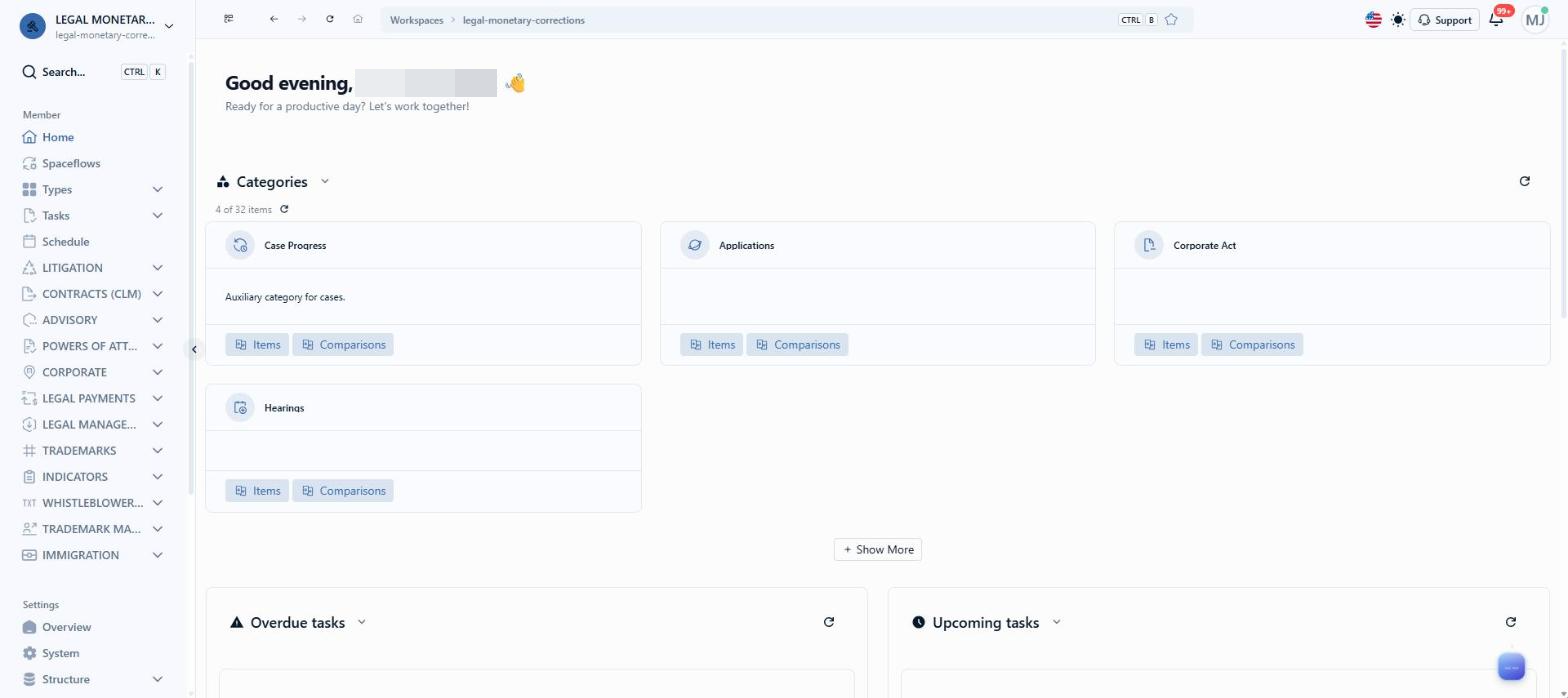Open Overview under Settings

66,627
